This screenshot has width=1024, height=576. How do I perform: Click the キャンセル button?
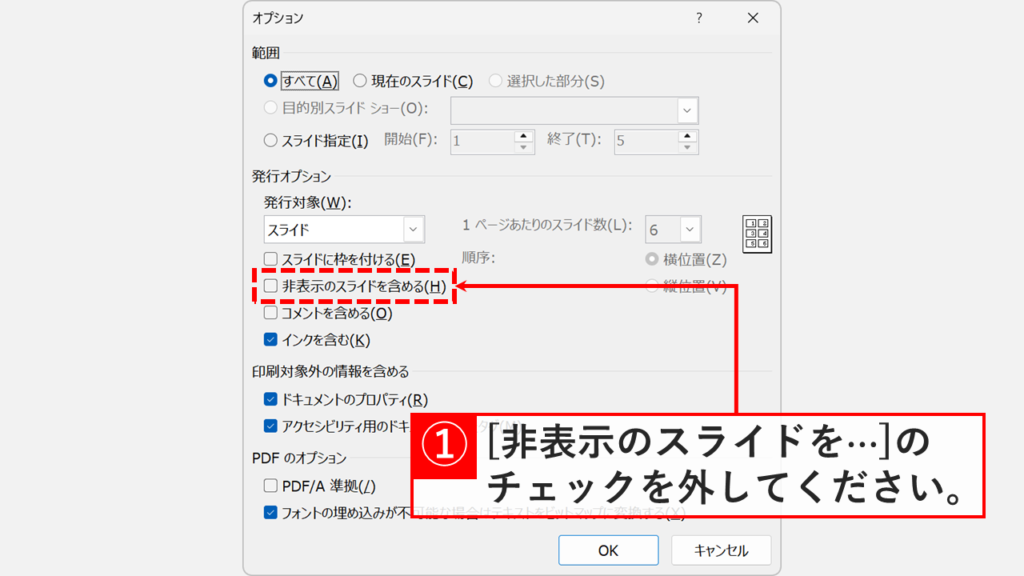pos(722,550)
